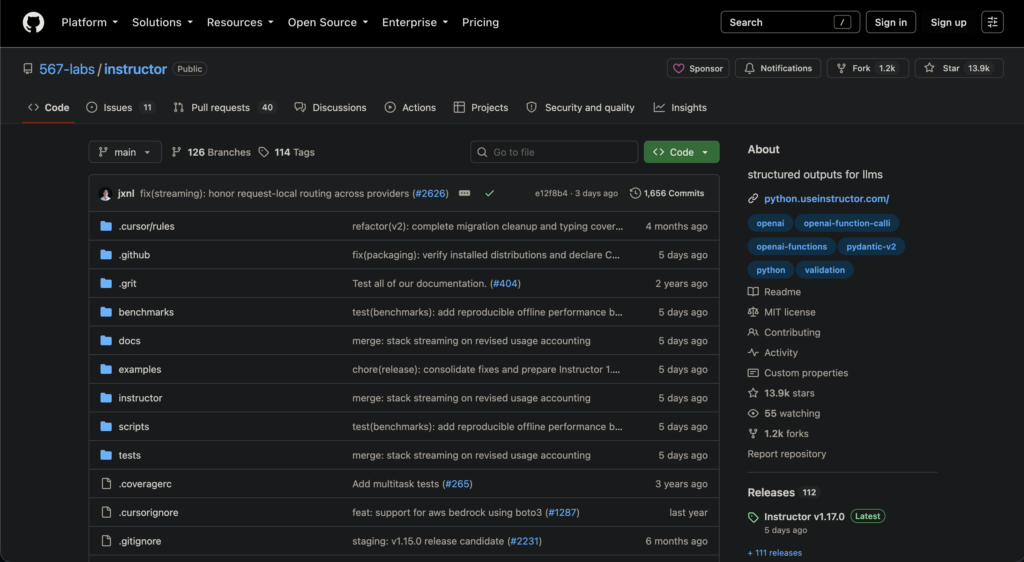The width and height of the screenshot is (1024, 562).
Task: Select the Code tab
Action: (x=48, y=108)
